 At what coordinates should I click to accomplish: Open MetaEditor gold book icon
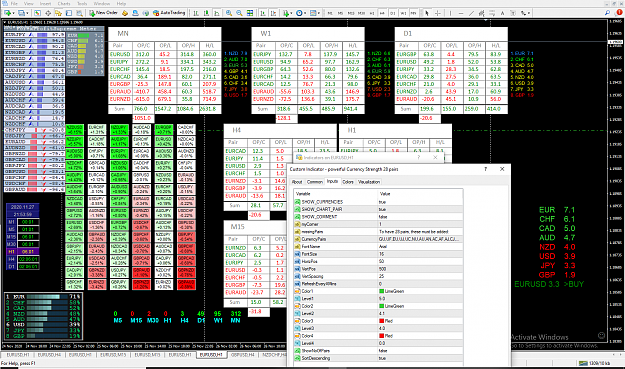click(x=125, y=13)
